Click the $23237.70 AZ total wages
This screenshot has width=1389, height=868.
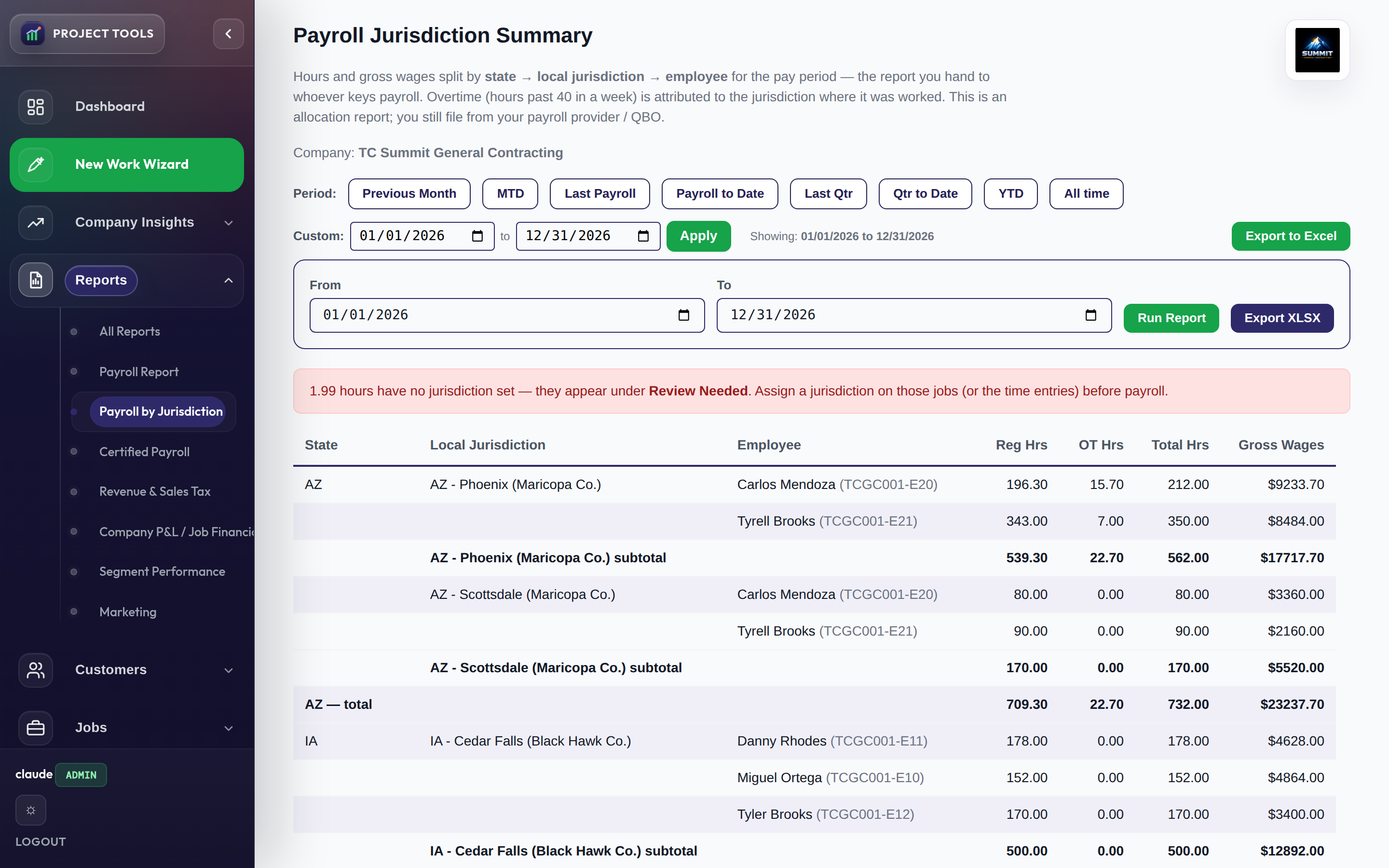1292,705
